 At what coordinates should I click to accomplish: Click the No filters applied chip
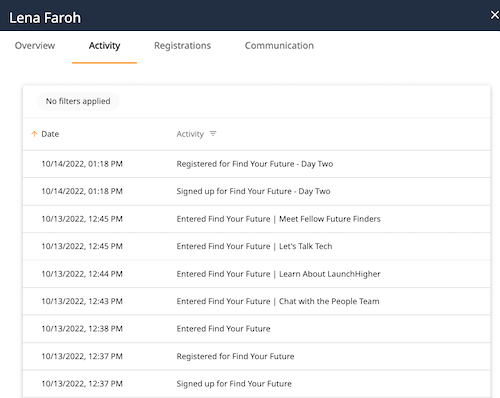[78, 101]
